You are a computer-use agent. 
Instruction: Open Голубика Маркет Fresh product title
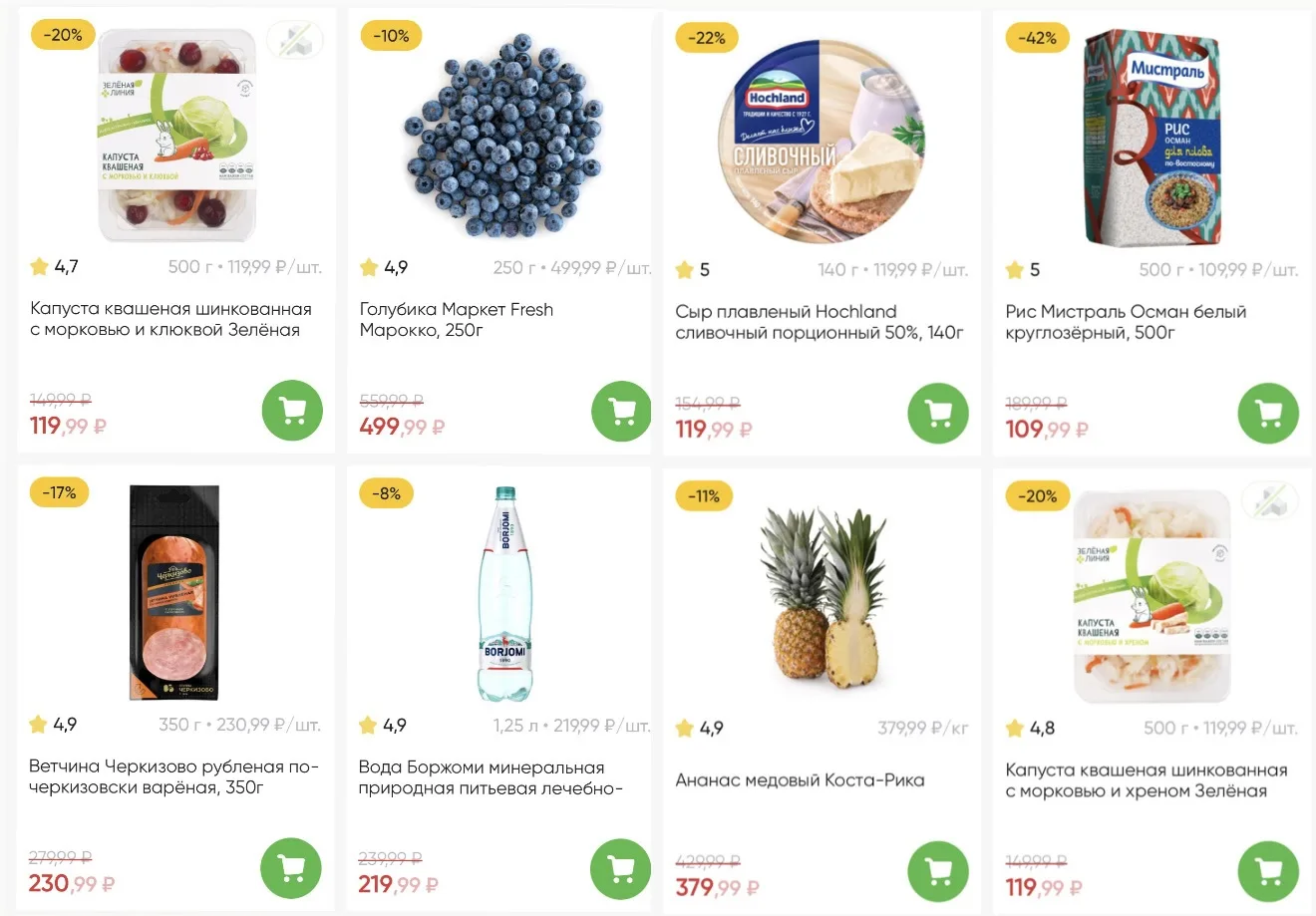pyautogui.click(x=456, y=319)
